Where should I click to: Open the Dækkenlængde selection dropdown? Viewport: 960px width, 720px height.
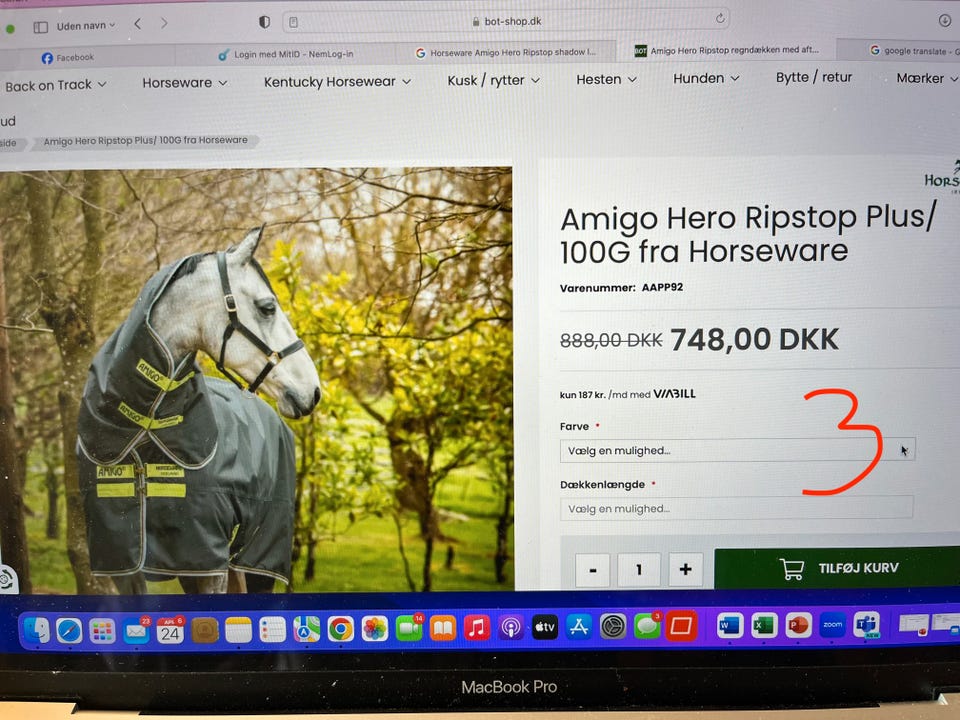coord(737,508)
